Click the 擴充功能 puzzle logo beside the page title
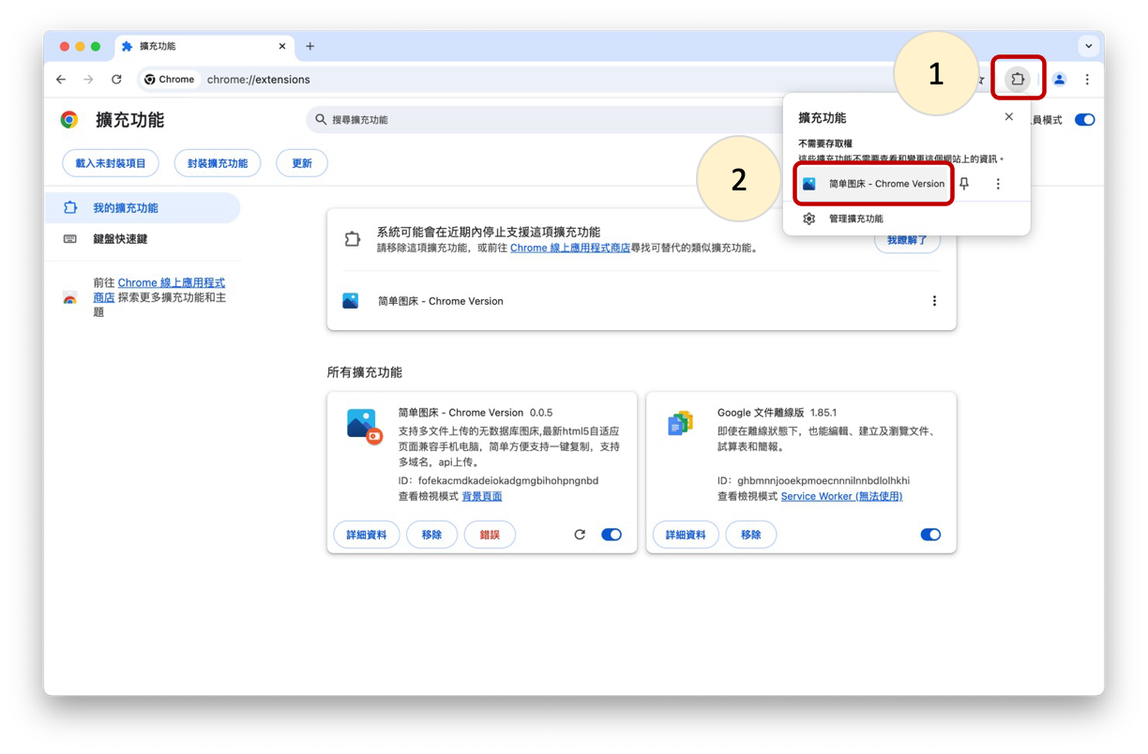Viewport: 1148px width, 754px height. click(68, 119)
